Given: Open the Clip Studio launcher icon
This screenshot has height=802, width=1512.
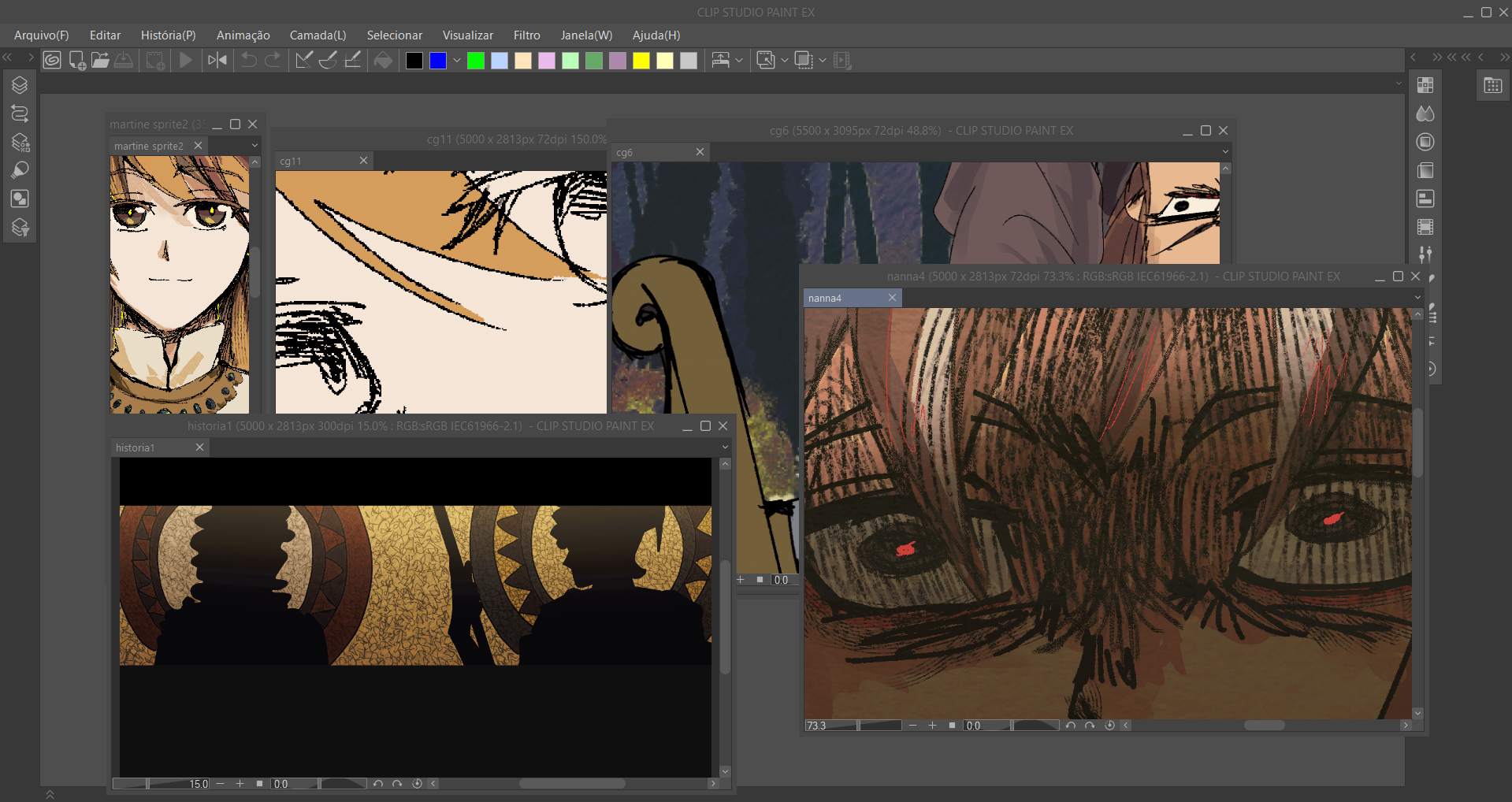Looking at the screenshot, I should (52, 61).
